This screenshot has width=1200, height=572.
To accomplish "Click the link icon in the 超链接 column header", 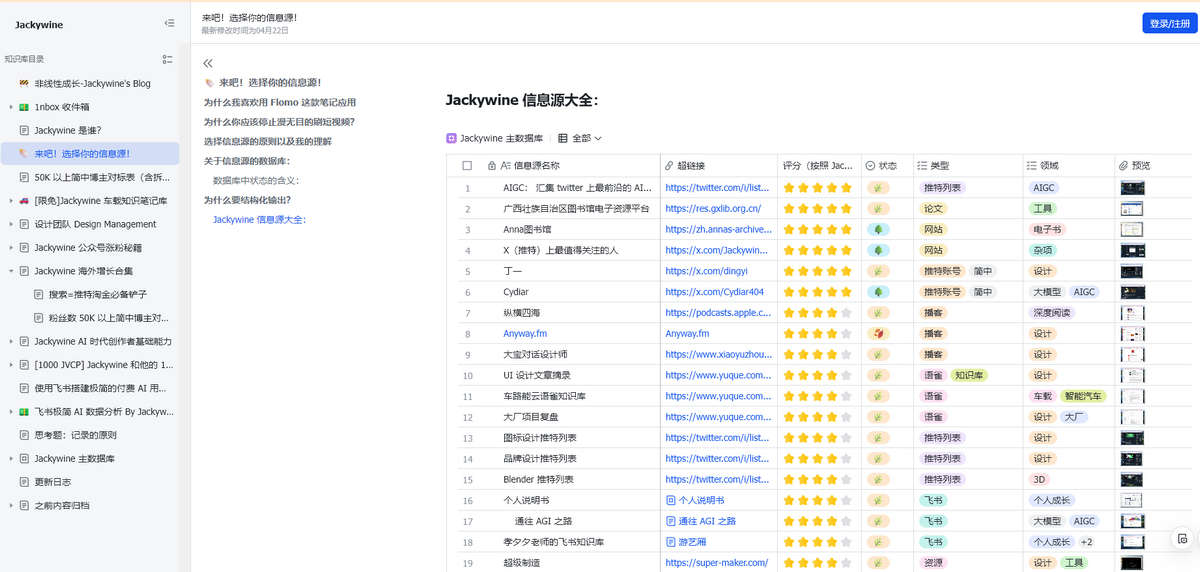I will tap(669, 165).
